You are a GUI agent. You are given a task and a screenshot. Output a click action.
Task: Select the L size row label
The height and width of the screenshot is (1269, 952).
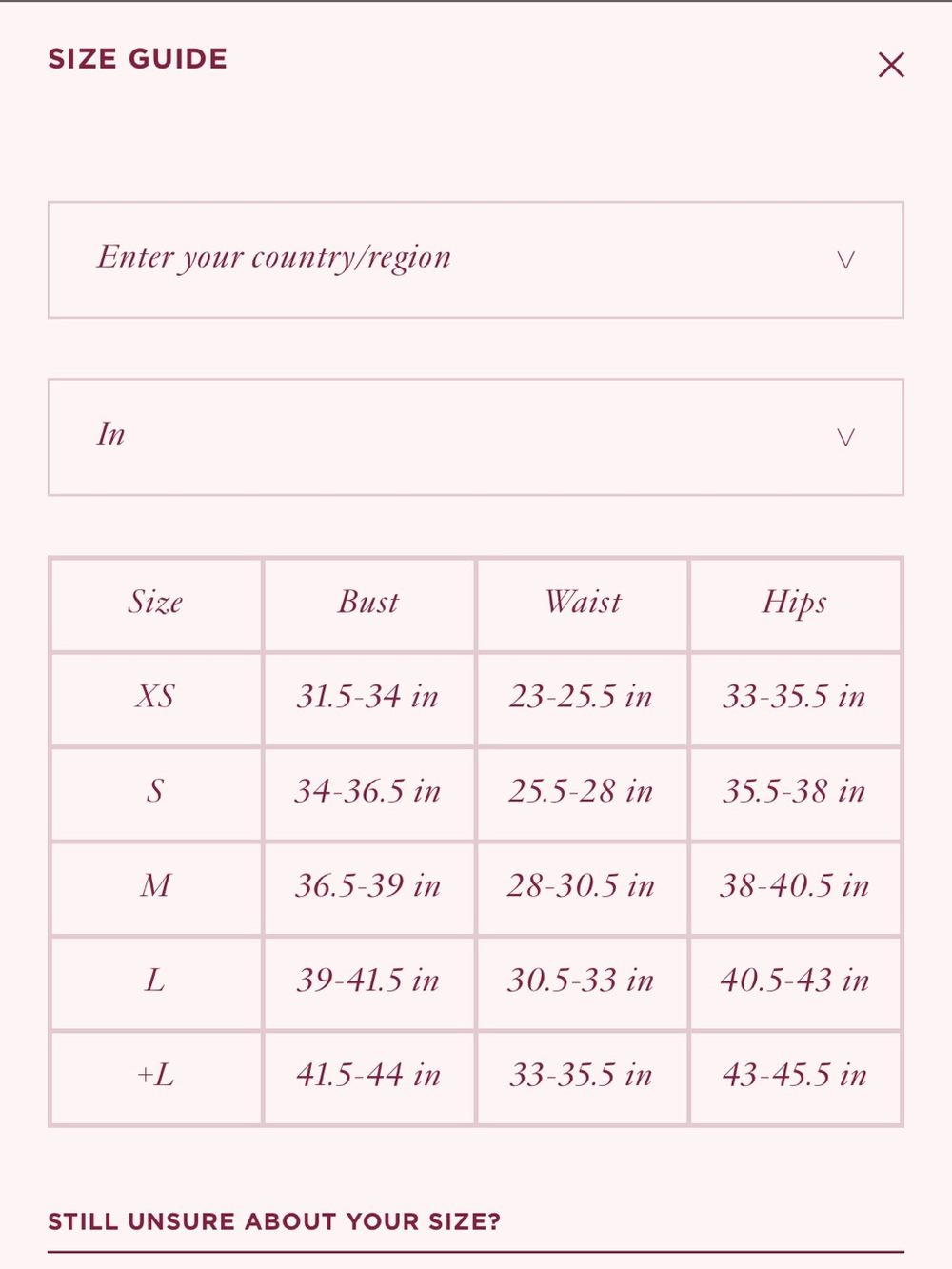tap(155, 980)
